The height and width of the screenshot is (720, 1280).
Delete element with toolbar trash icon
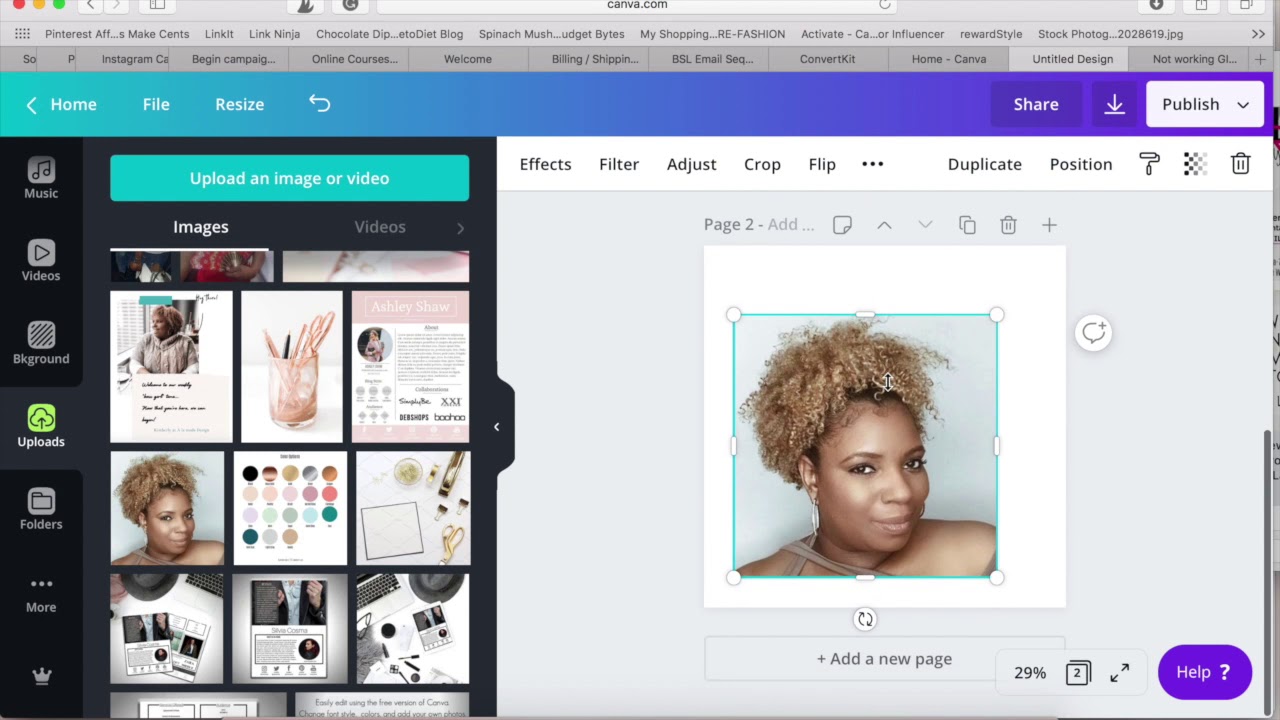pos(1240,164)
